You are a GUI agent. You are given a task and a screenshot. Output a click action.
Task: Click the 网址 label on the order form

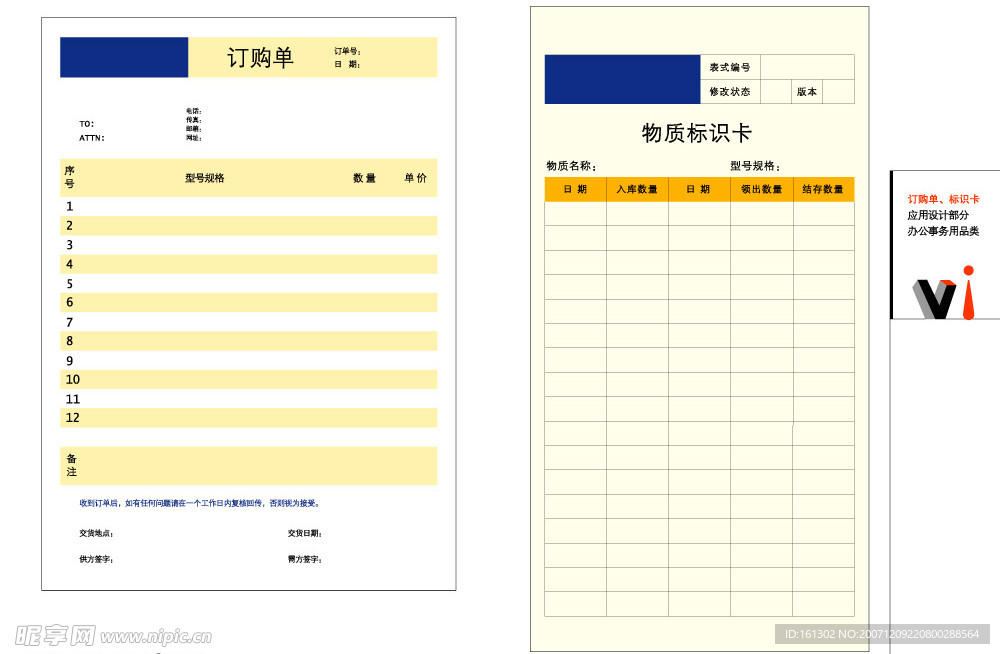click(x=194, y=138)
